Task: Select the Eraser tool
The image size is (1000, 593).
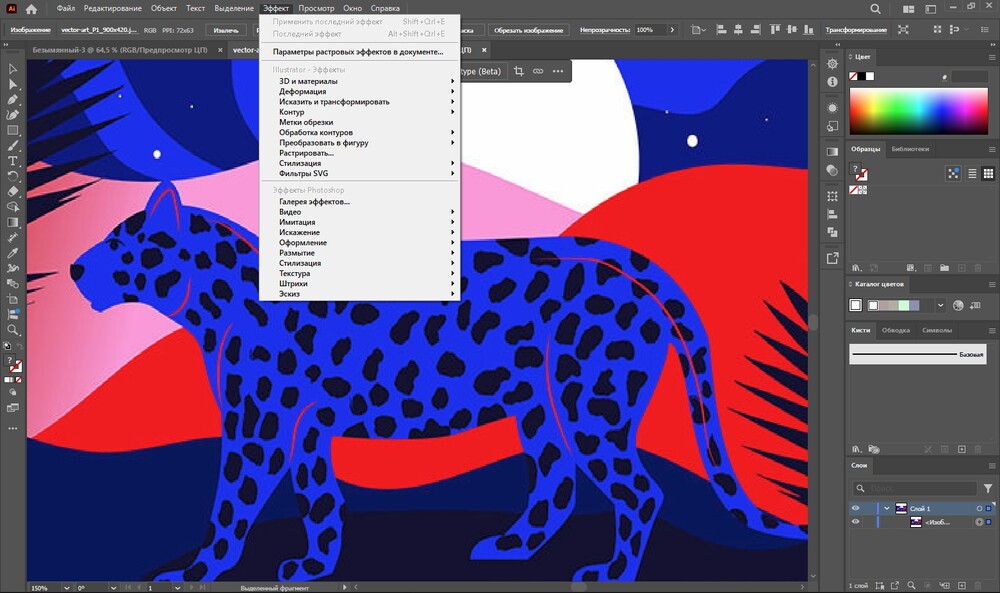Action: pyautogui.click(x=14, y=191)
